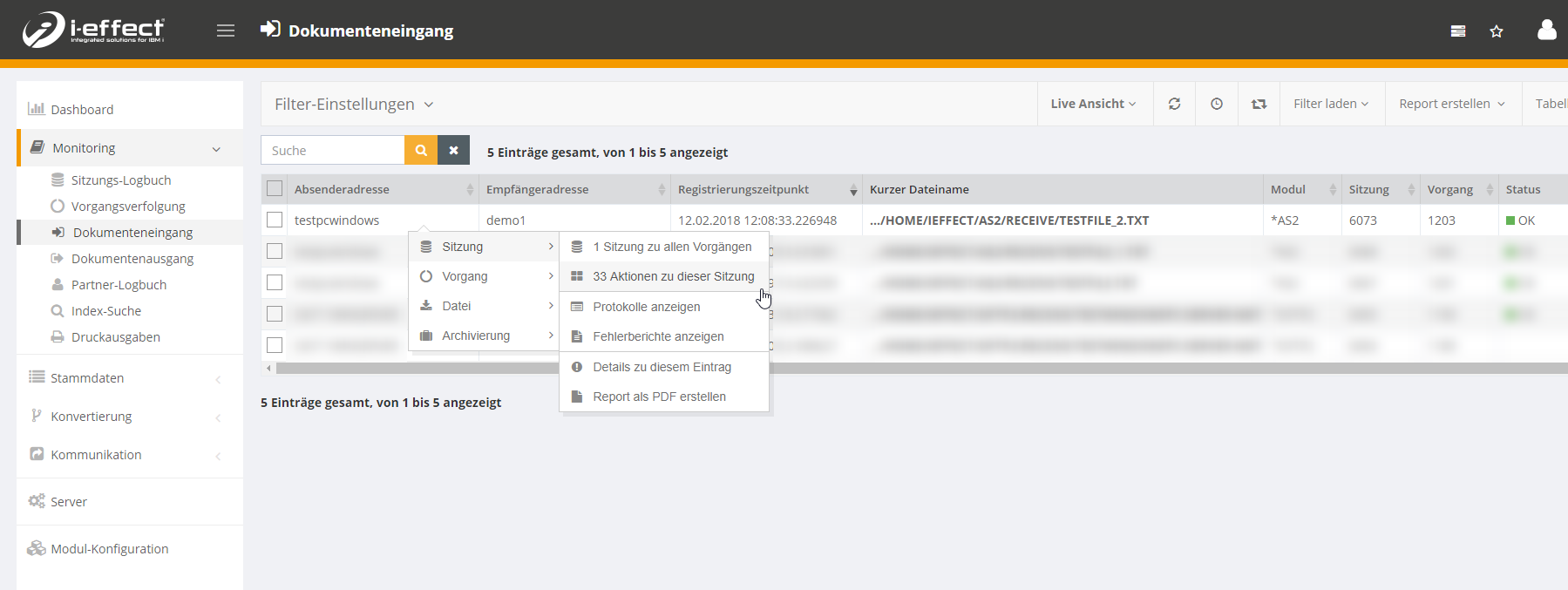Open the user profile icon

(x=1547, y=31)
